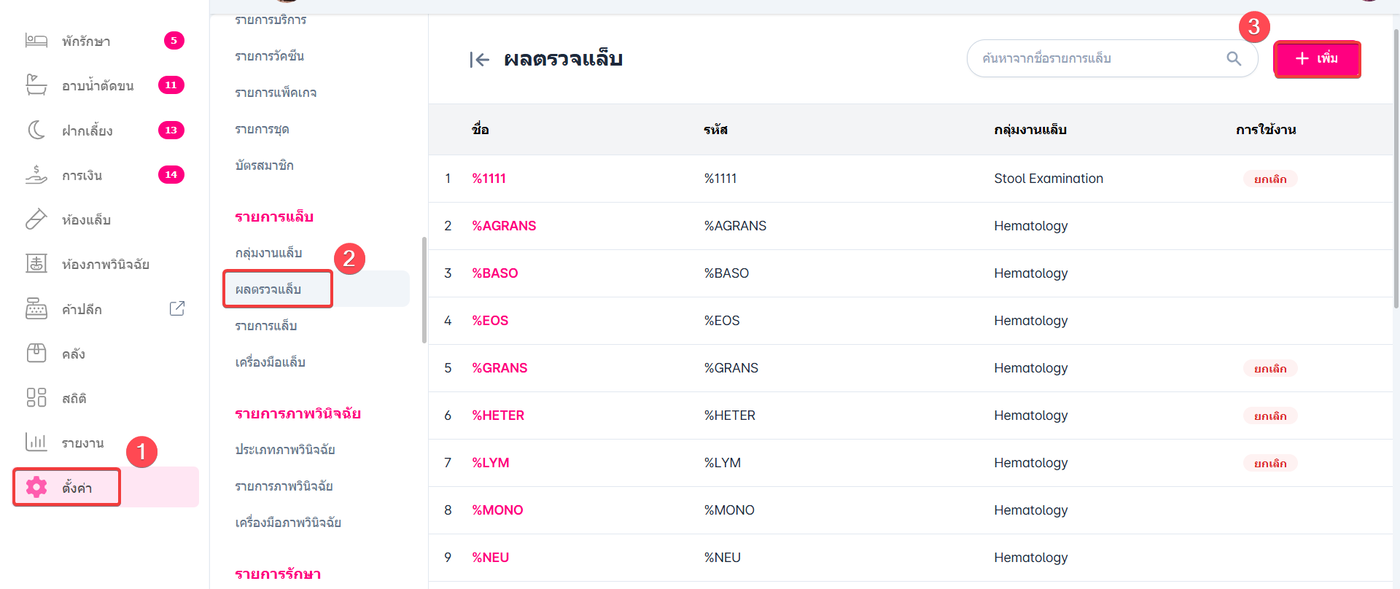Image resolution: width=1400 pixels, height=589 pixels.
Task: Click the box icon for คลัง
Action: tap(36, 353)
